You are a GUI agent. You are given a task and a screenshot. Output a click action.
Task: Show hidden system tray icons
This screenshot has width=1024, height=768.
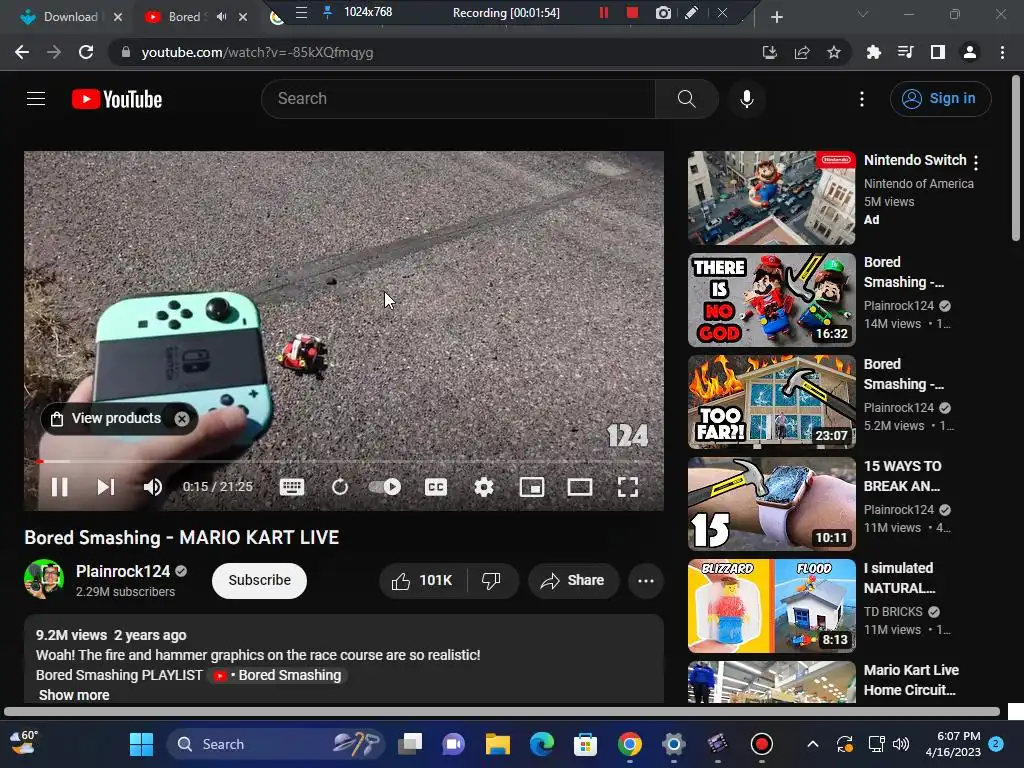tap(812, 744)
